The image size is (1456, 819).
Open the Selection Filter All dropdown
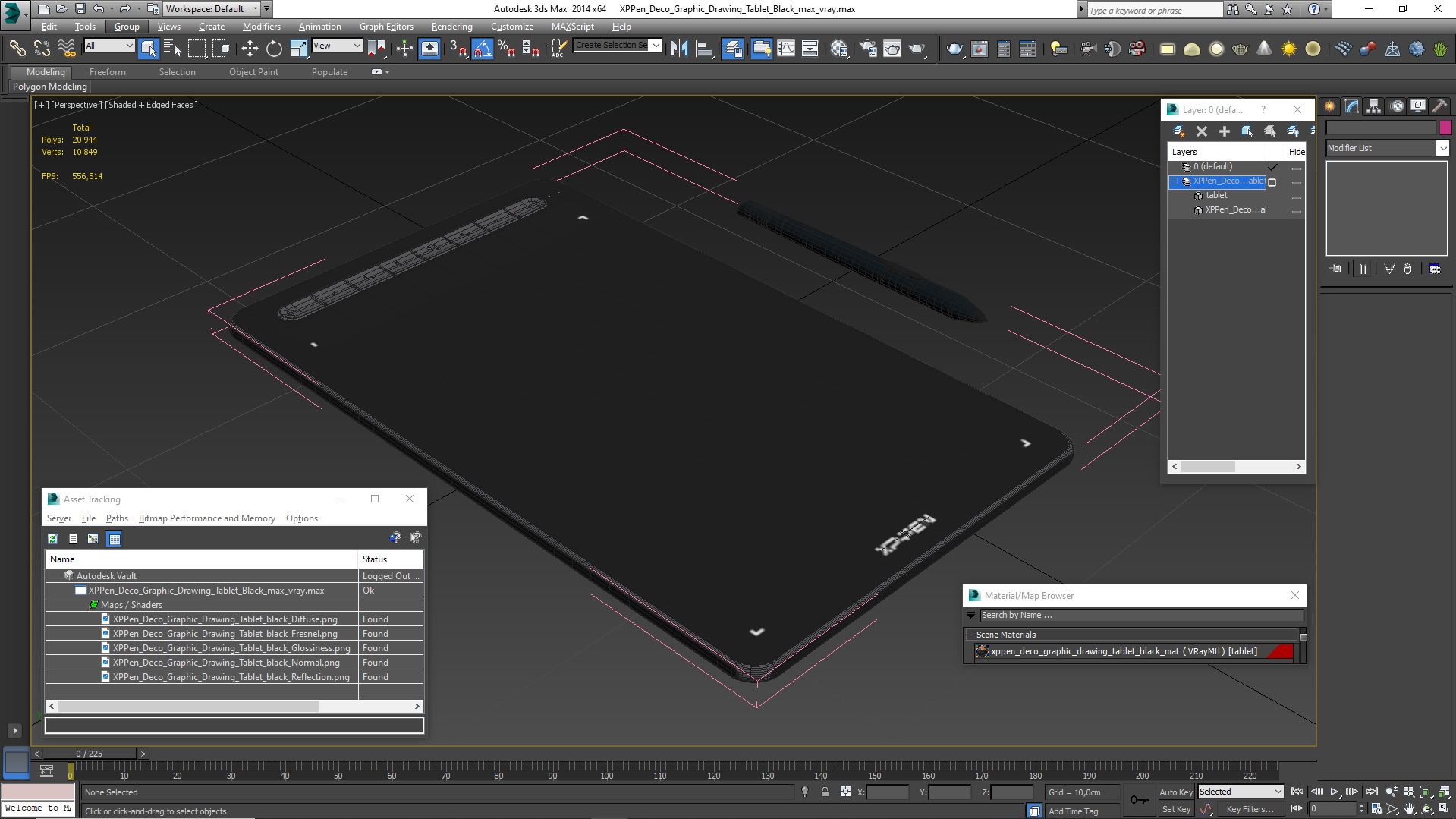(x=109, y=46)
